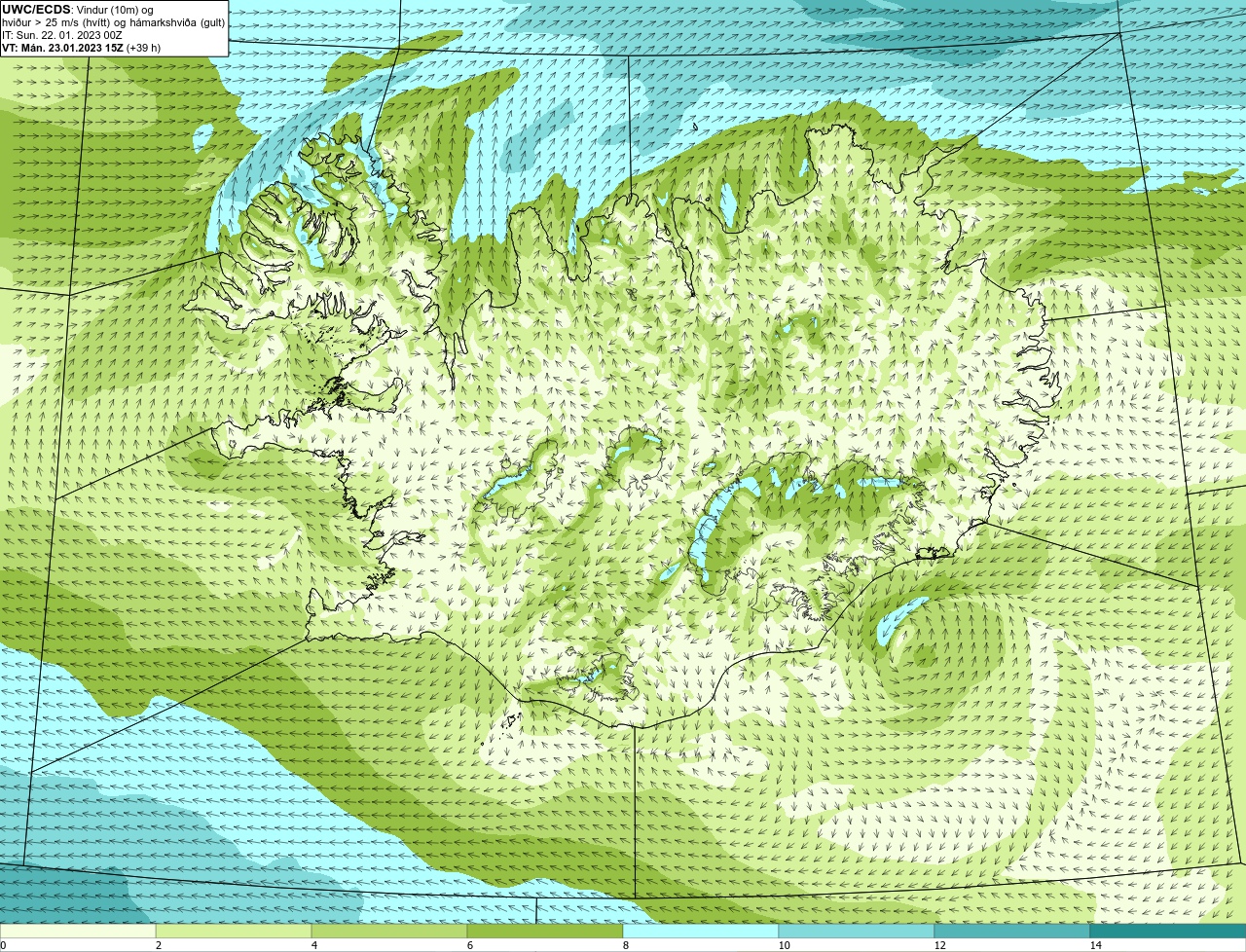Click the "hviður > 25 m/s (hvítt)" description line

coord(113,22)
